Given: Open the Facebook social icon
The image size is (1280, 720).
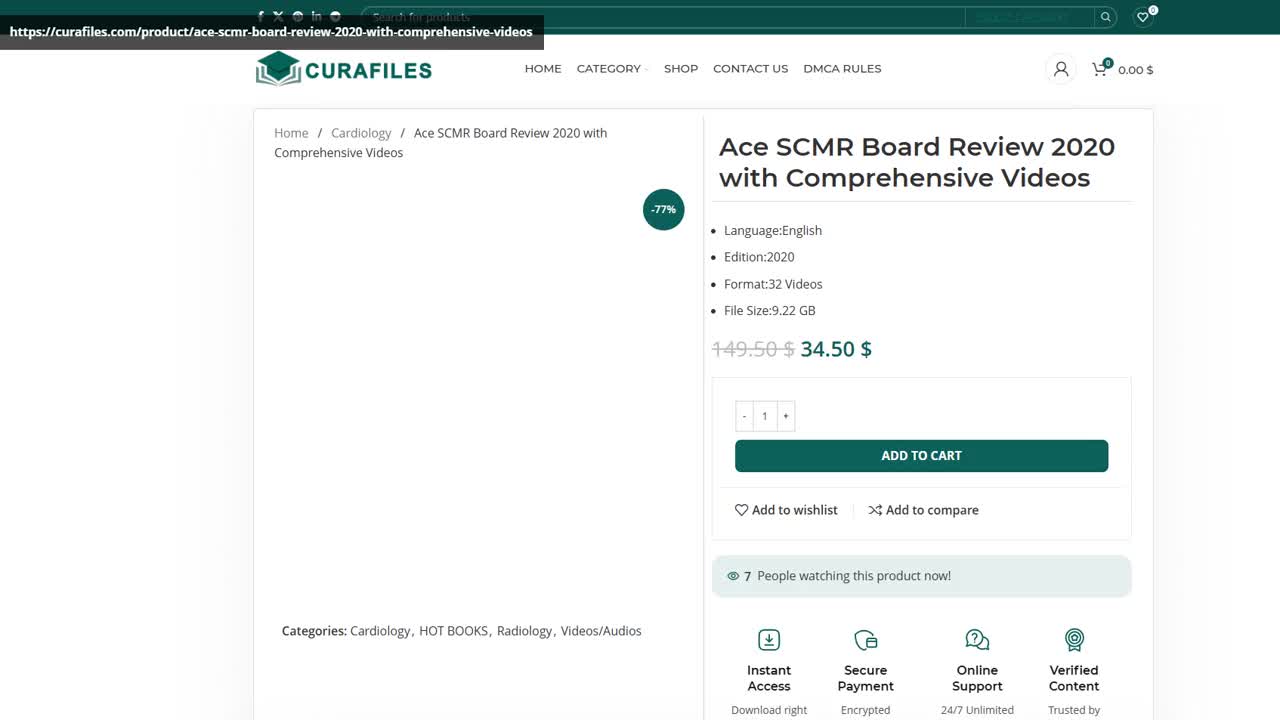Looking at the screenshot, I should tap(260, 16).
